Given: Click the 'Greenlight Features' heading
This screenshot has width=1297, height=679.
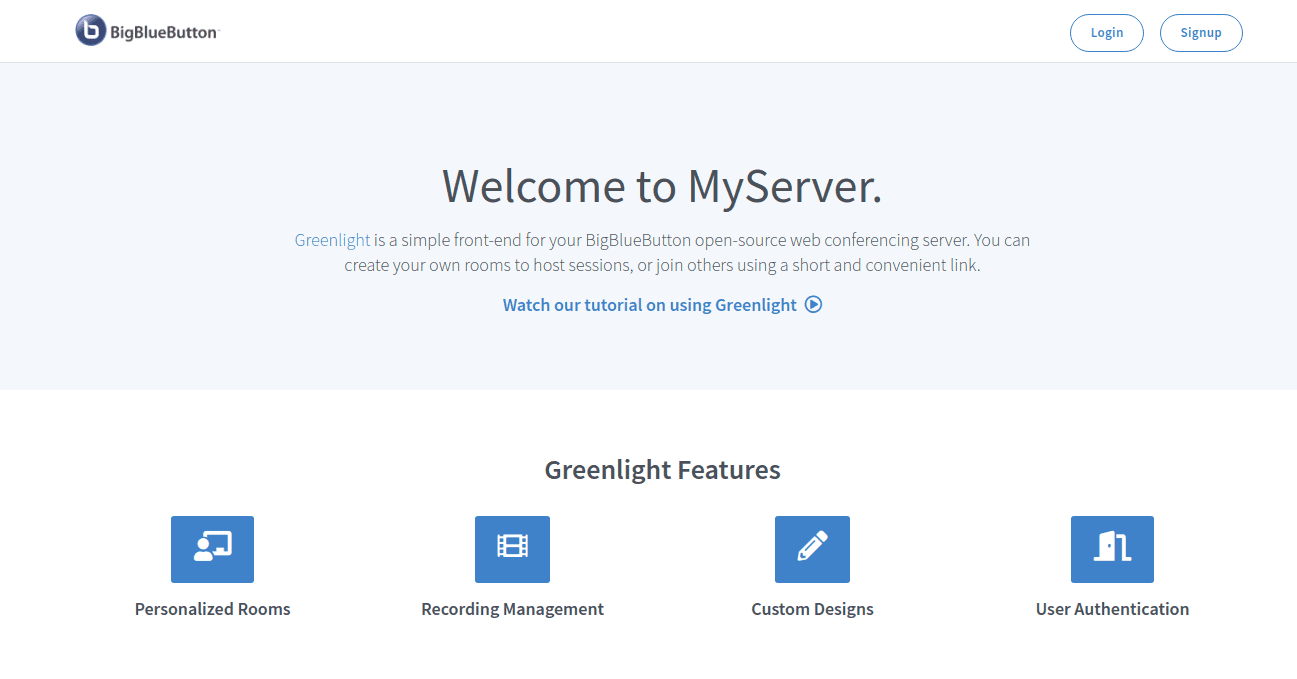Looking at the screenshot, I should coord(662,470).
